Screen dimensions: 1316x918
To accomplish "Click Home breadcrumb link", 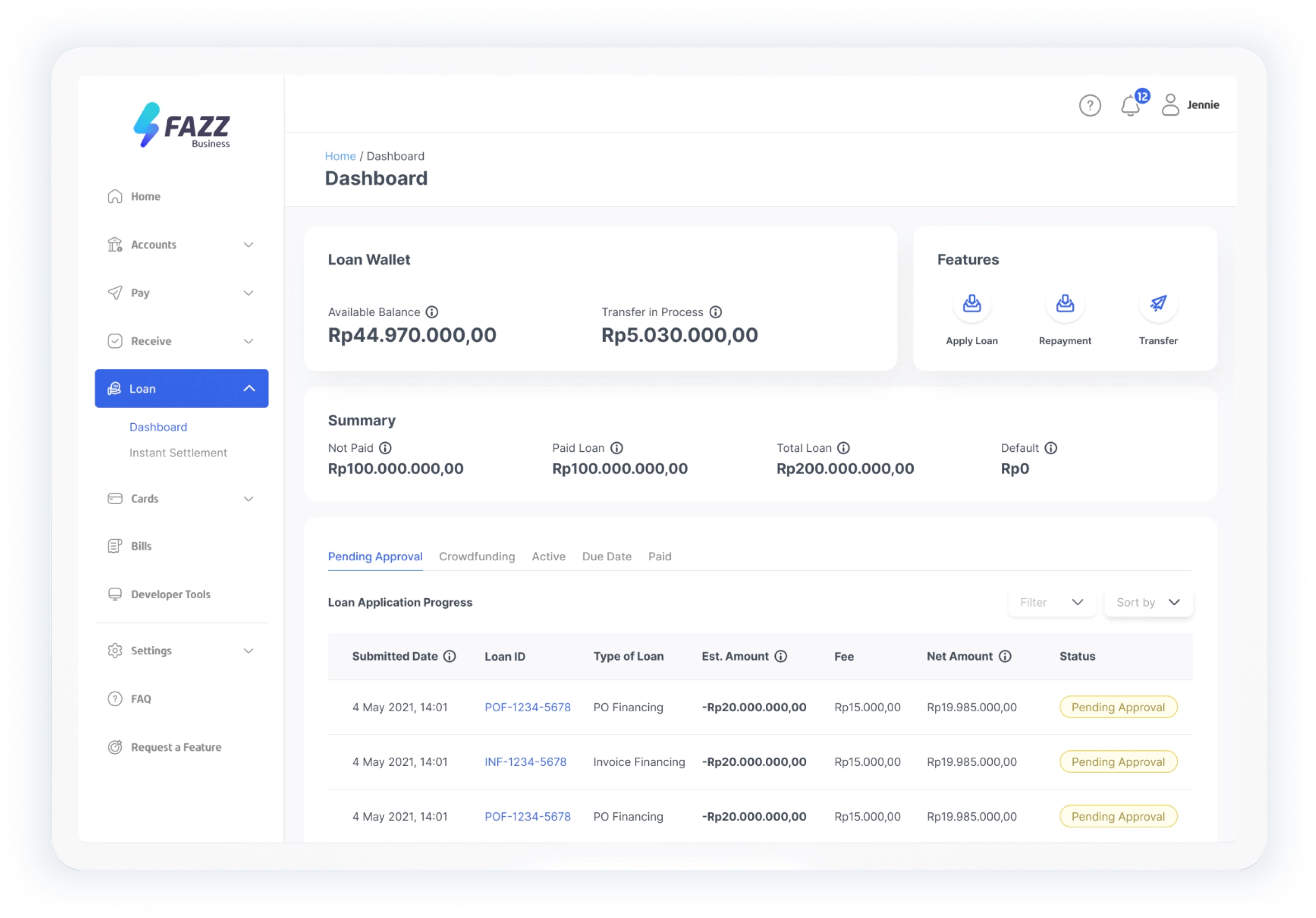I will coord(340,156).
